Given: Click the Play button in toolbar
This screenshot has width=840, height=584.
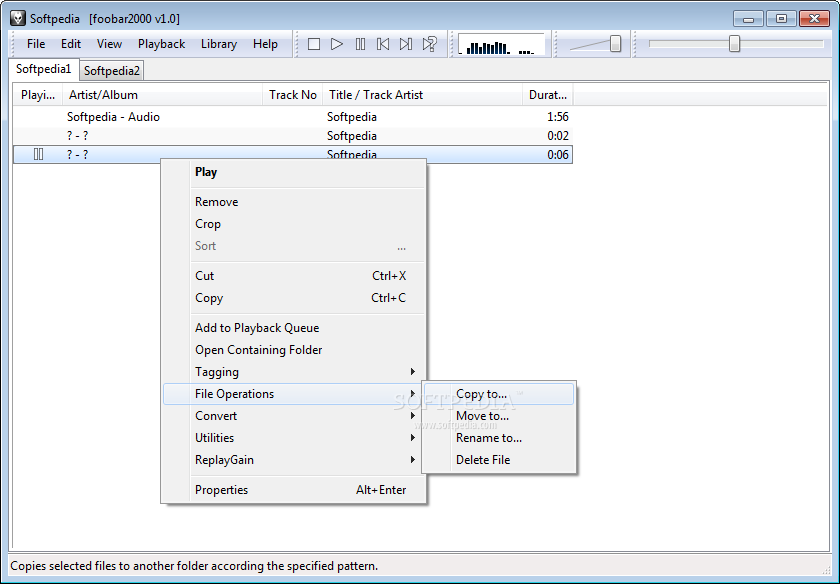Looking at the screenshot, I should tap(336, 44).
